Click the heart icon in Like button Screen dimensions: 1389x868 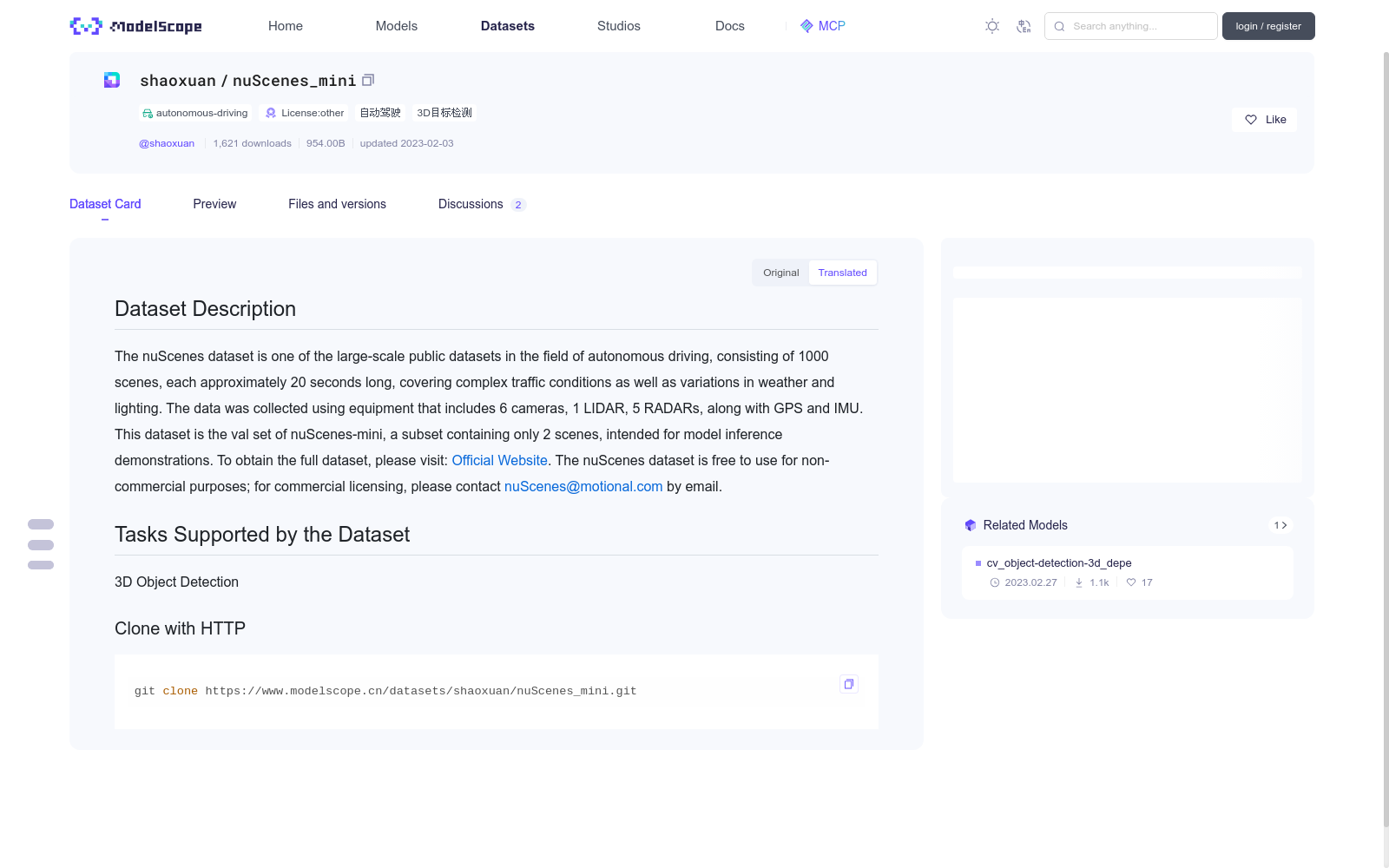coord(1251,120)
